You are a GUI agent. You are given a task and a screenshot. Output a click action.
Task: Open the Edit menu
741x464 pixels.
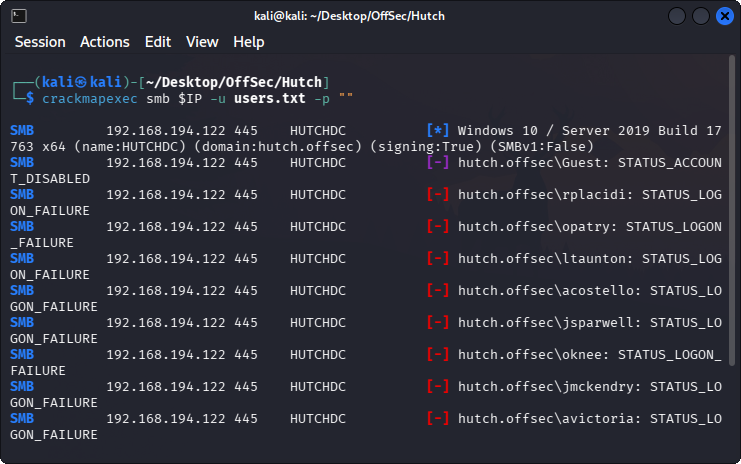tap(158, 42)
